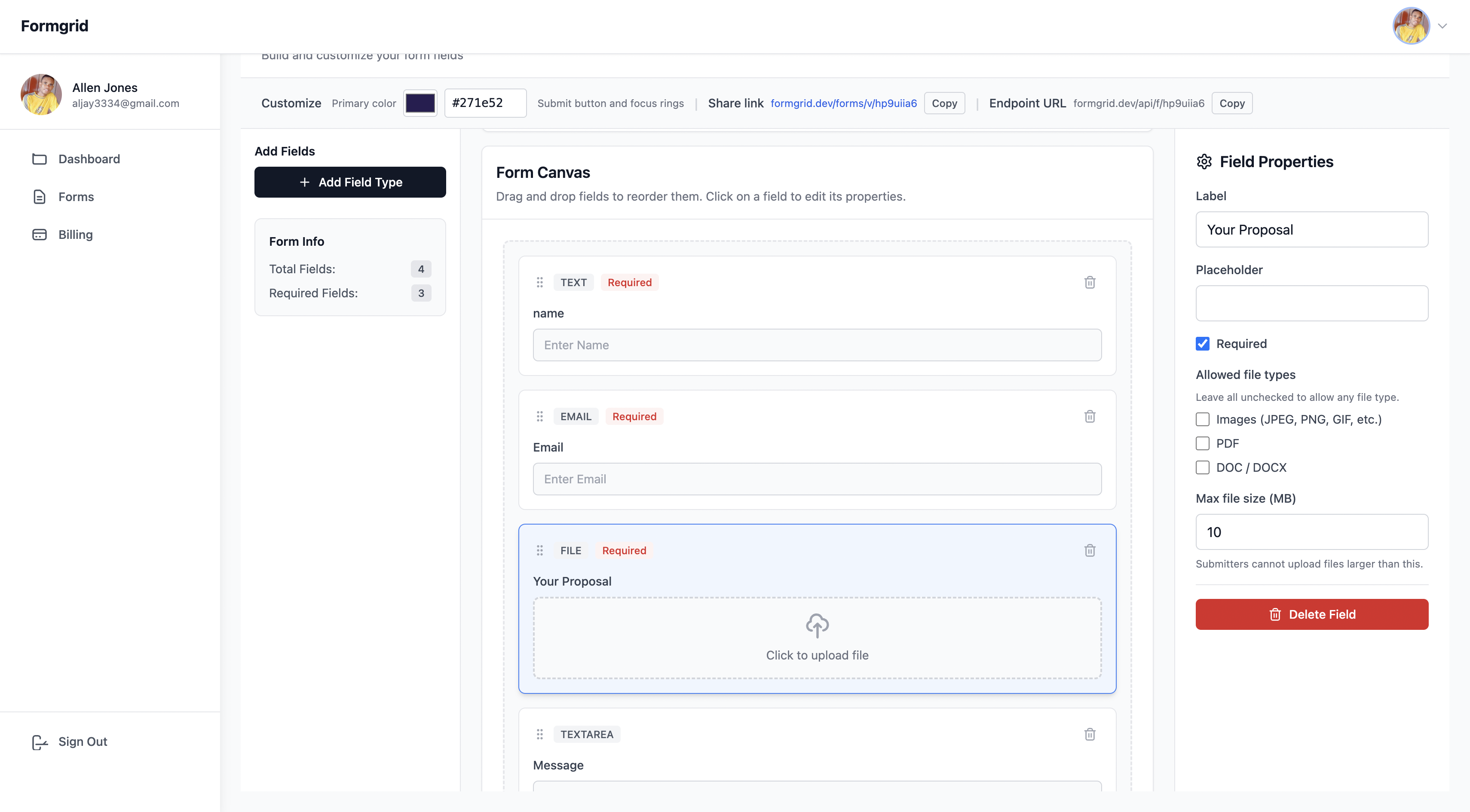Uncheck the Required checkbox in Field Properties
The height and width of the screenshot is (812, 1470).
point(1202,344)
